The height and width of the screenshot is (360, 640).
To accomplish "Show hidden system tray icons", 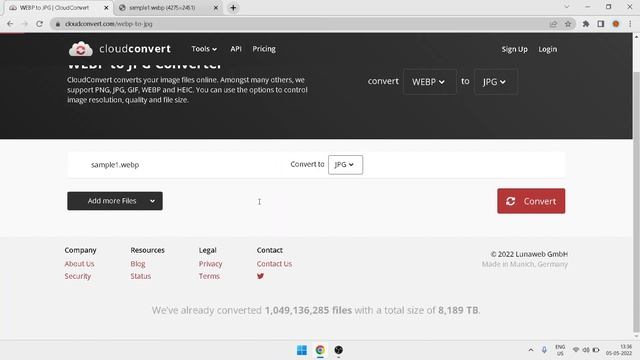I will 531,350.
